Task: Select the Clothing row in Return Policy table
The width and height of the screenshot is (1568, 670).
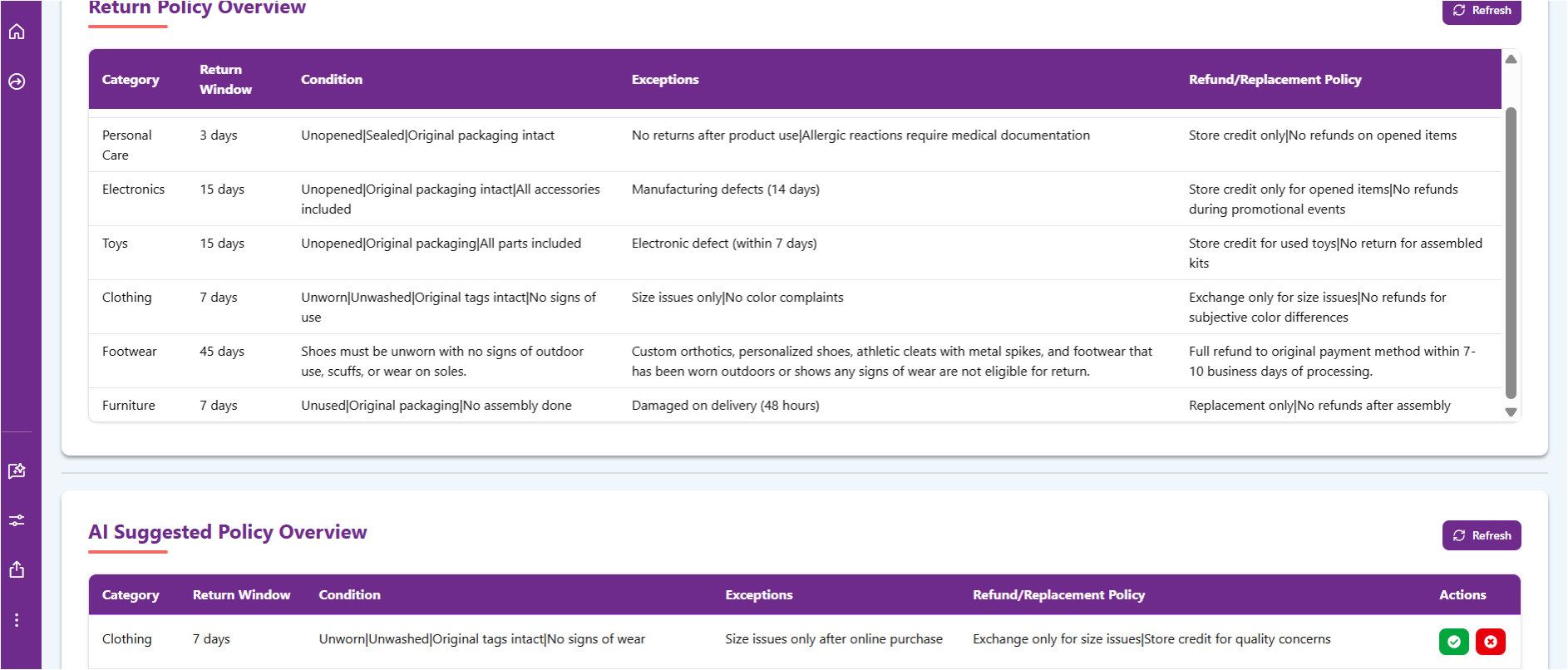Action: coord(795,307)
